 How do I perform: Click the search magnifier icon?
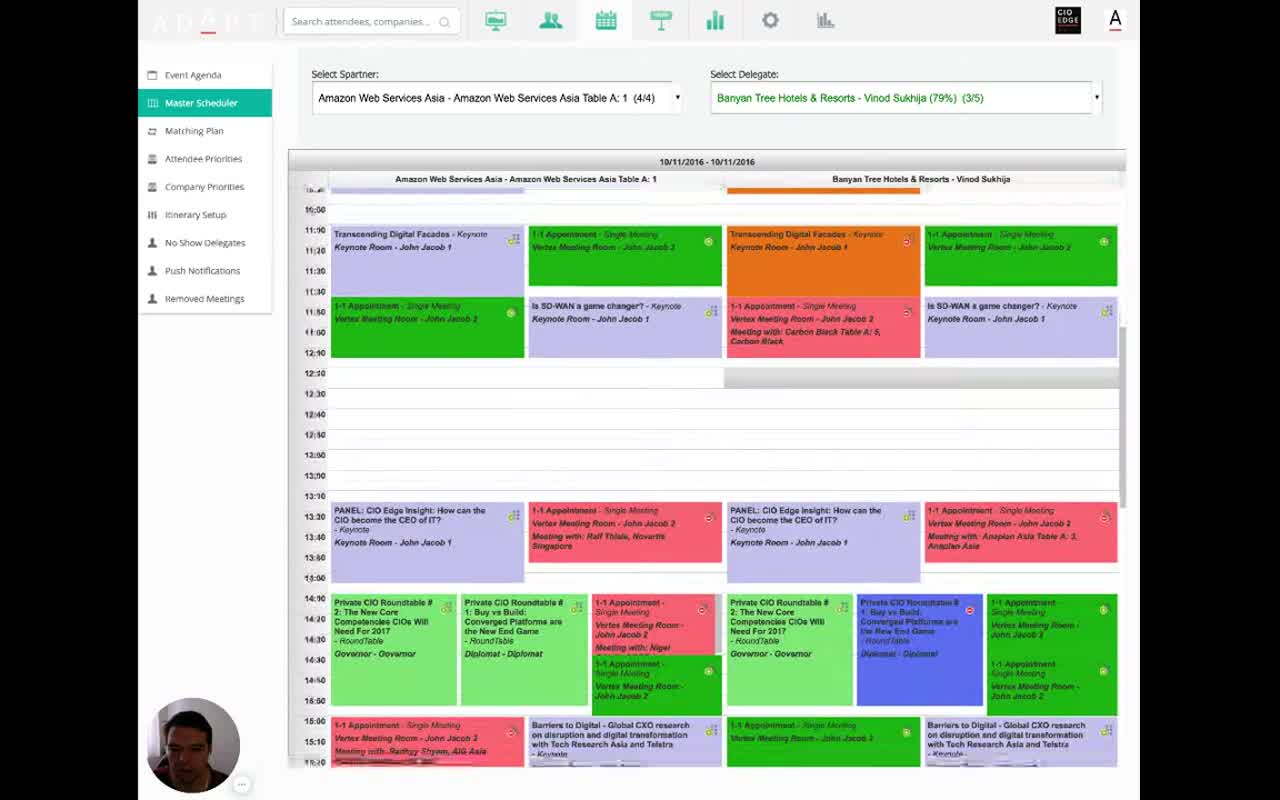[445, 22]
